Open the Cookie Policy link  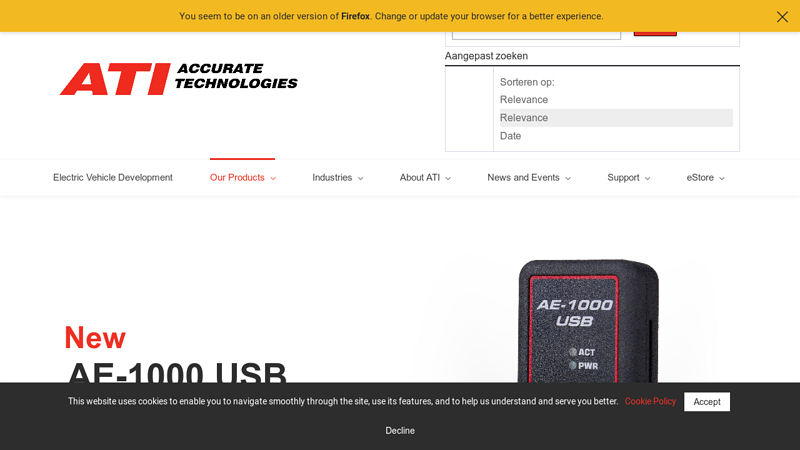point(650,402)
